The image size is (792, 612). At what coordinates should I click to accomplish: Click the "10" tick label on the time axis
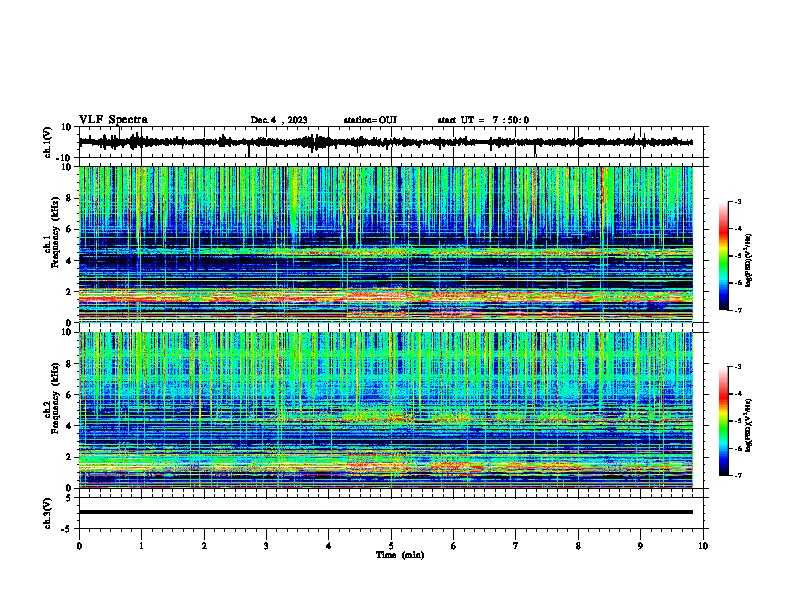coord(703,546)
